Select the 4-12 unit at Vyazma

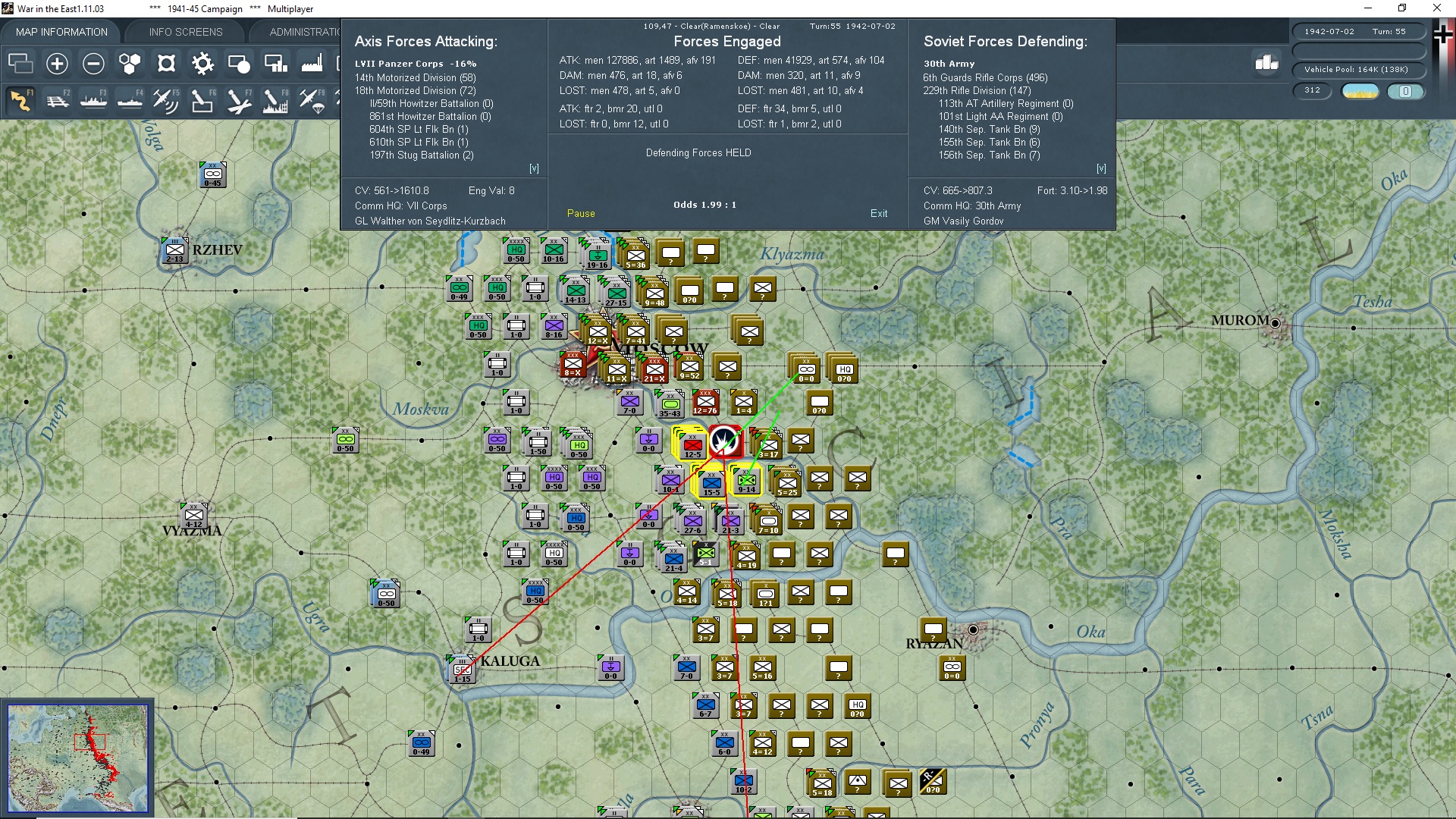[193, 516]
